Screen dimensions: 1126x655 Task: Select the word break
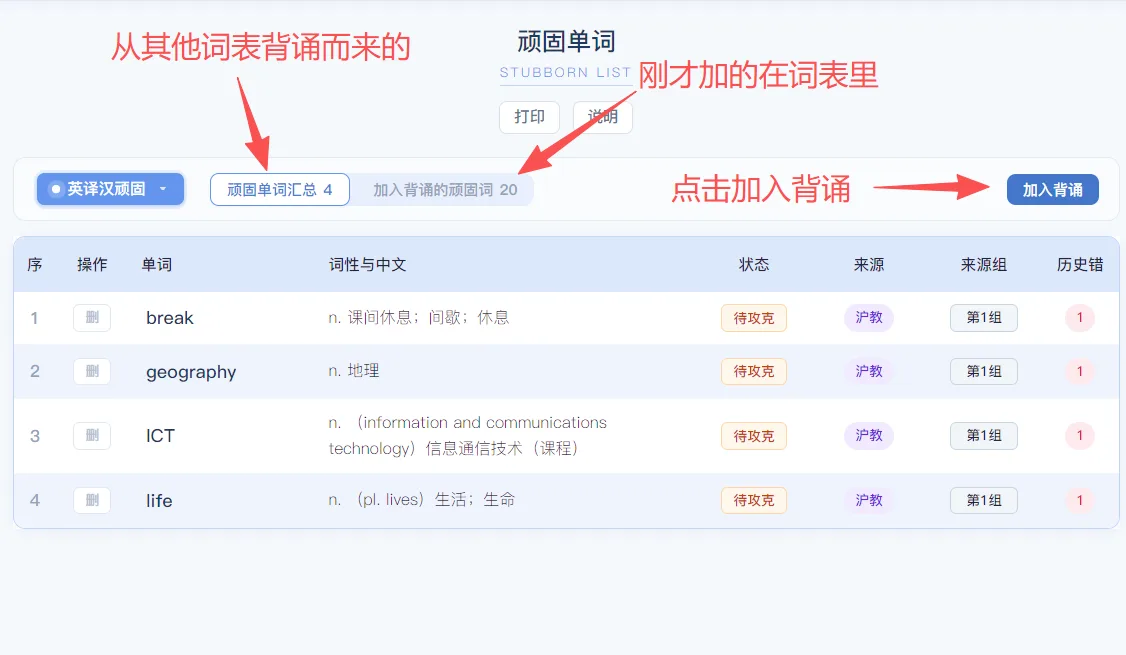tap(169, 318)
